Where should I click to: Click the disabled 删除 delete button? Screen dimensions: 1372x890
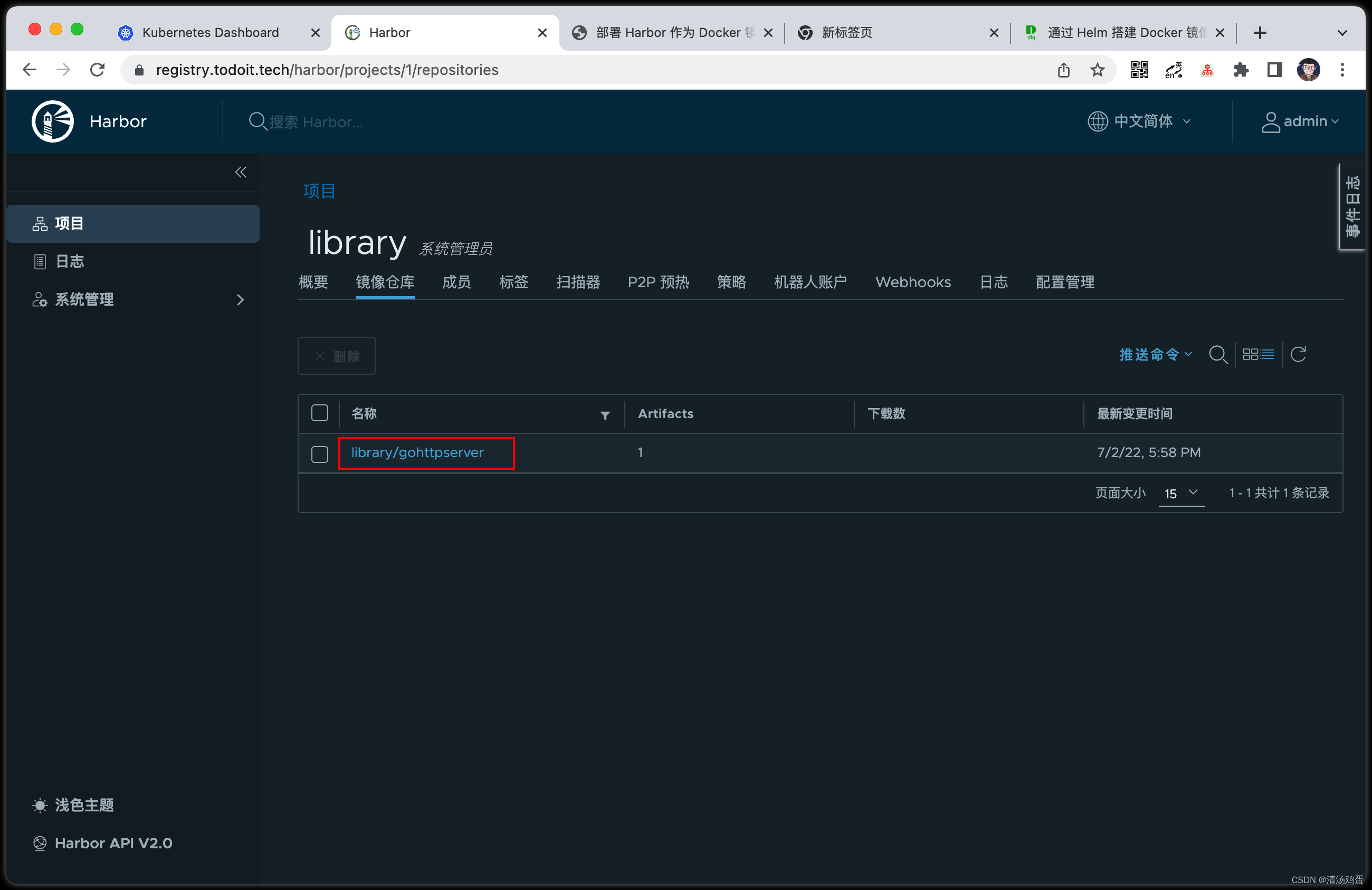pos(337,356)
